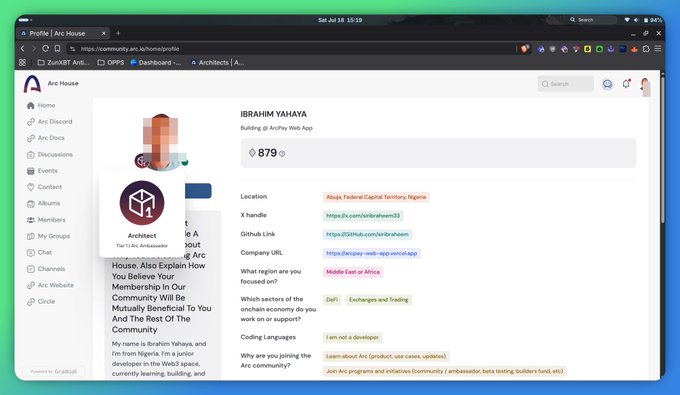Screen dimensions: 680x395
Task: Open the GitHub.com/siribraheem link
Action: click(x=367, y=234)
